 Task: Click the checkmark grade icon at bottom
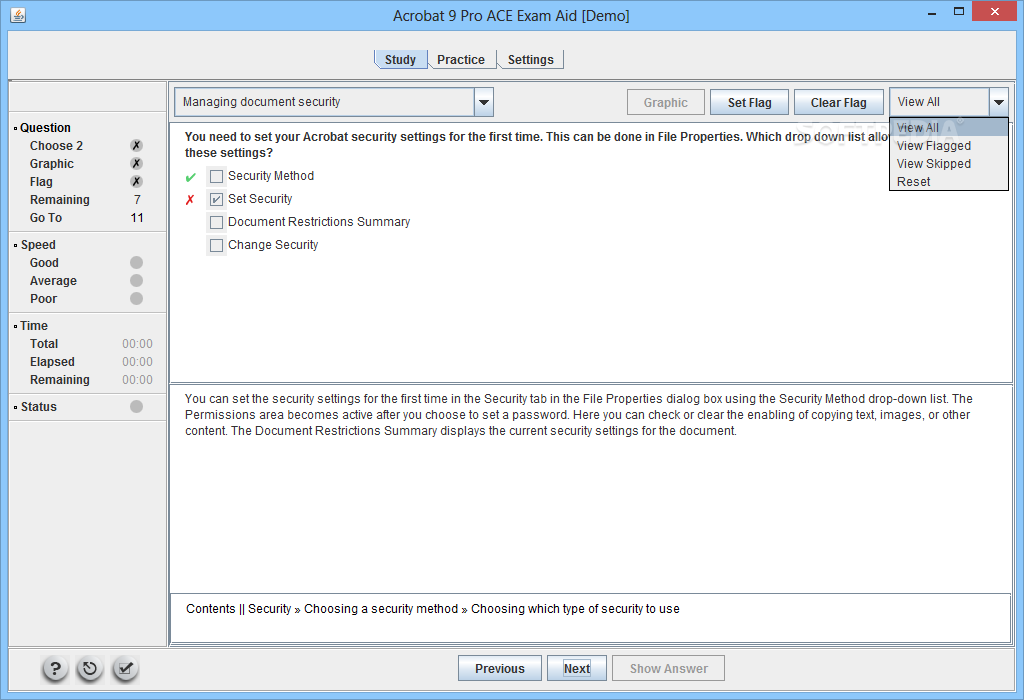(x=125, y=669)
